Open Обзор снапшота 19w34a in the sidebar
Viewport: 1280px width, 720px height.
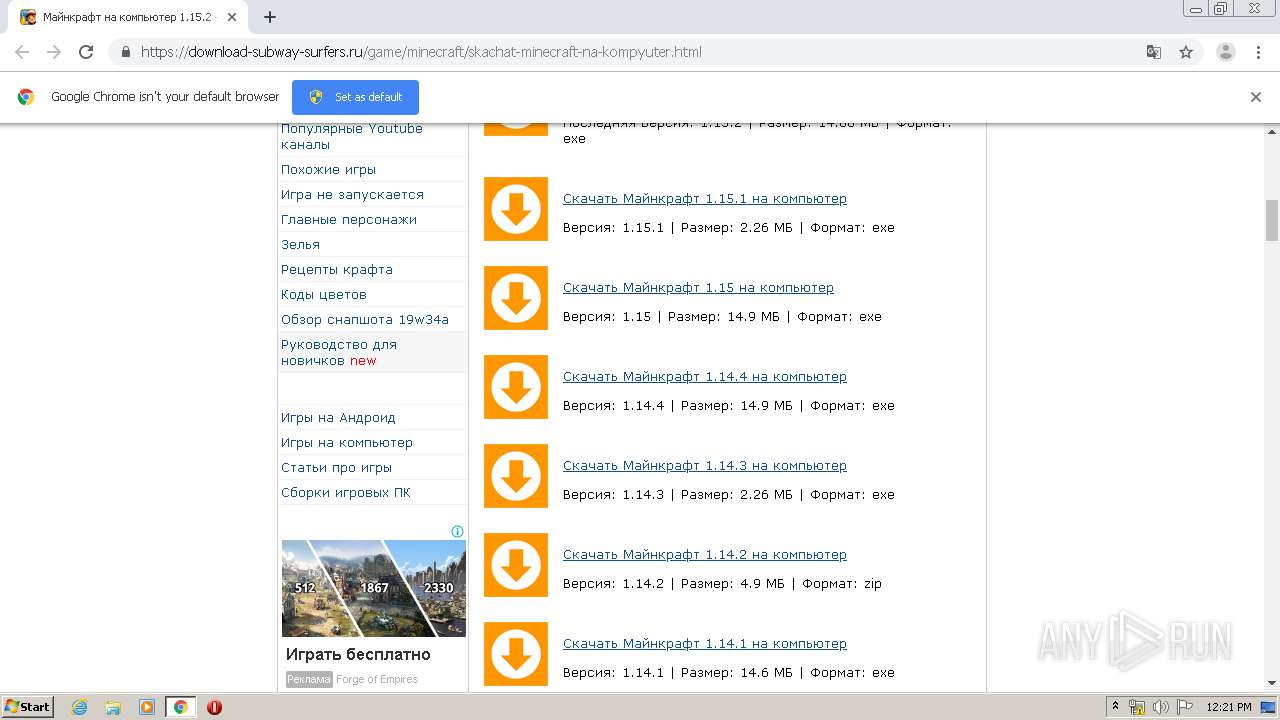365,319
